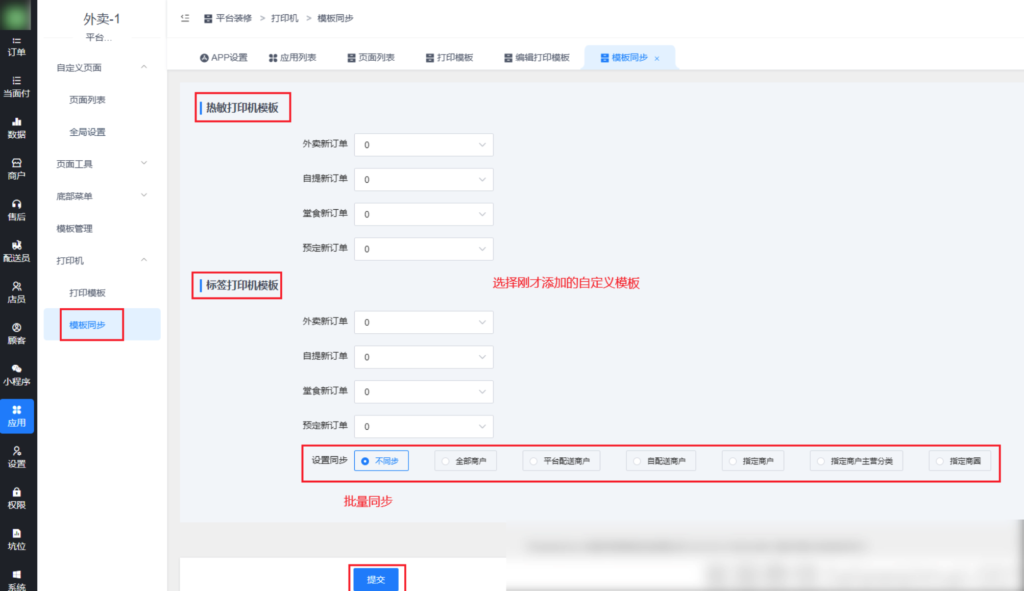Open the 数据 section in left sidebar
This screenshot has width=1024, height=591.
(17, 127)
